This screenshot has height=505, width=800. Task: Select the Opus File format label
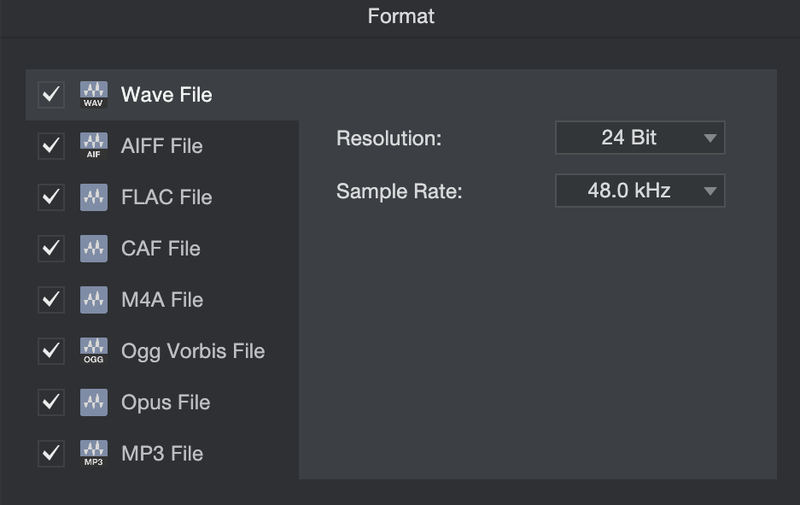point(165,402)
